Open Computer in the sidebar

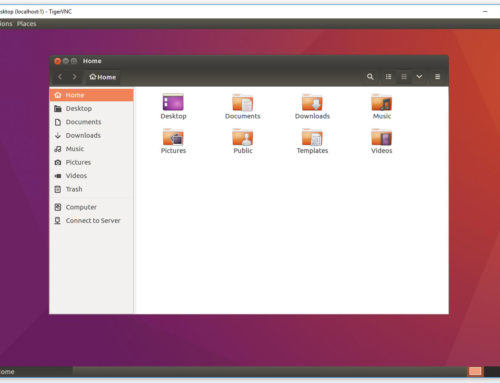[91, 207]
